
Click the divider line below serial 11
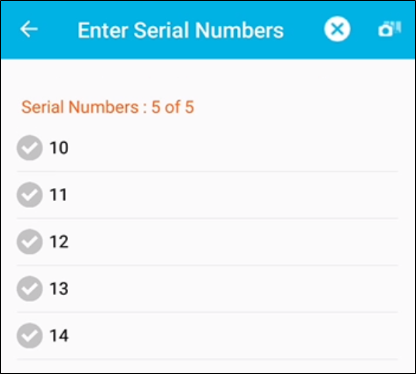point(207,219)
